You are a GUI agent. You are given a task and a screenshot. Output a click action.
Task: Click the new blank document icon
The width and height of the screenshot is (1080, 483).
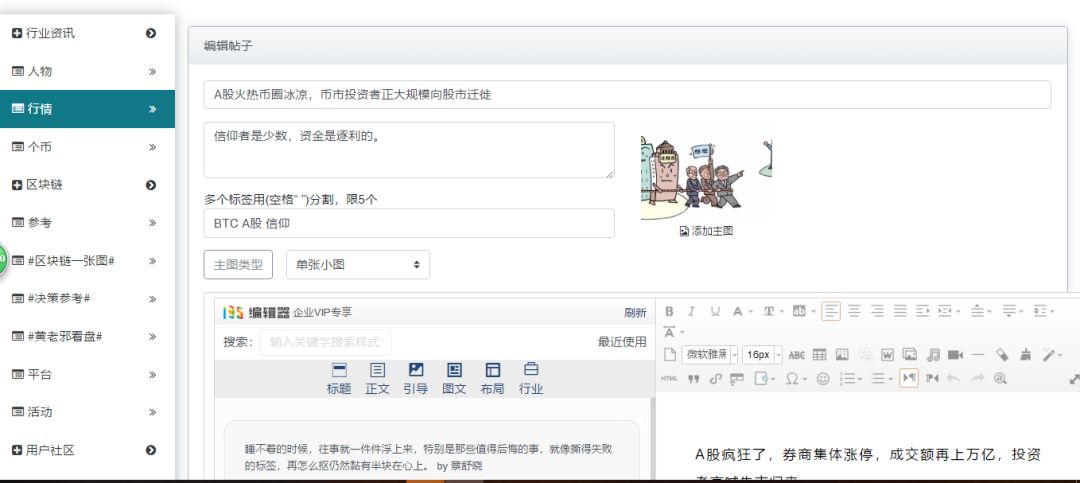(669, 355)
